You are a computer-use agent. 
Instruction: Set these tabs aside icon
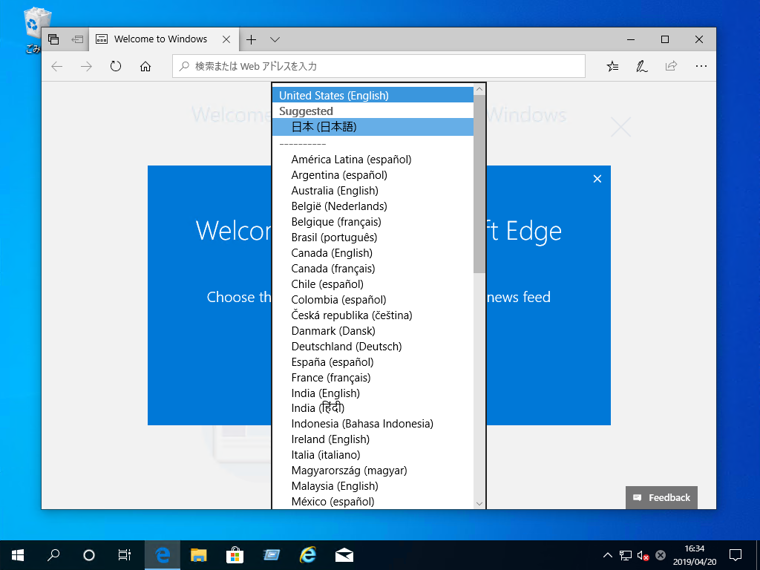(x=77, y=39)
